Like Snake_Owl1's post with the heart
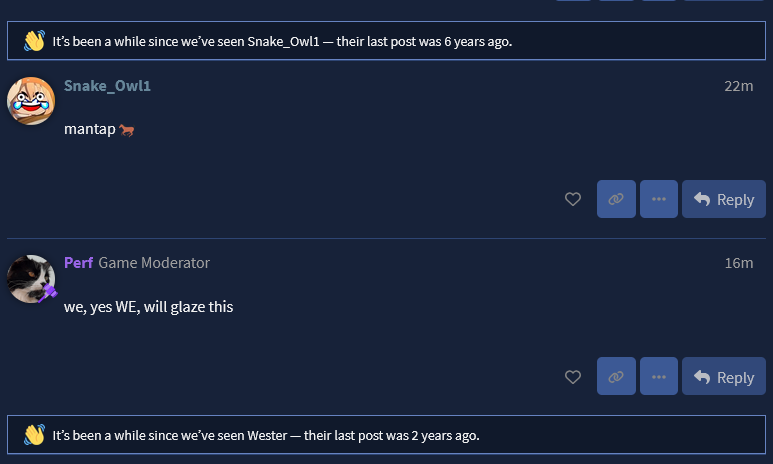This screenshot has width=773, height=464. coord(573,199)
